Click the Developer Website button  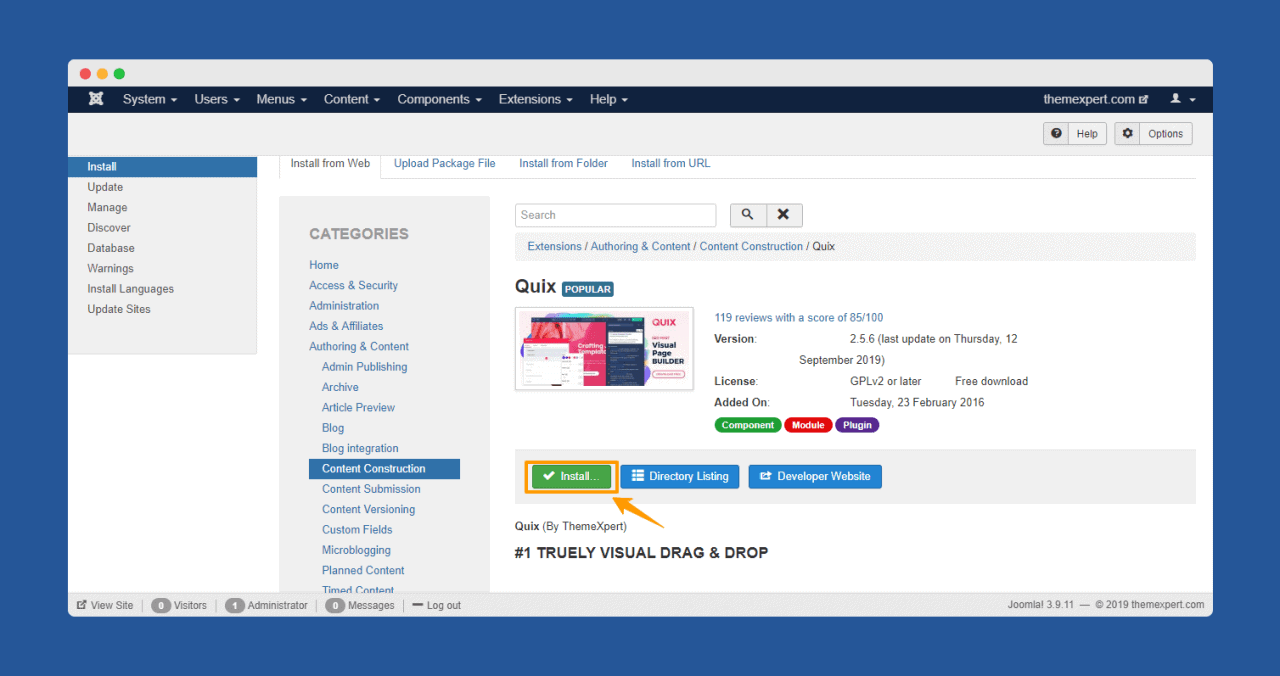(x=815, y=477)
